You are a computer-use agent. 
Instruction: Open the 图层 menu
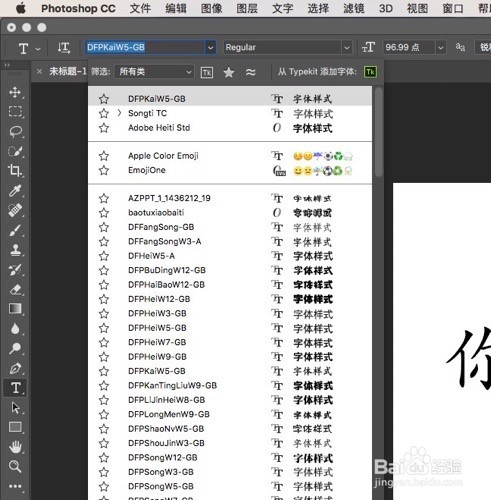click(247, 8)
